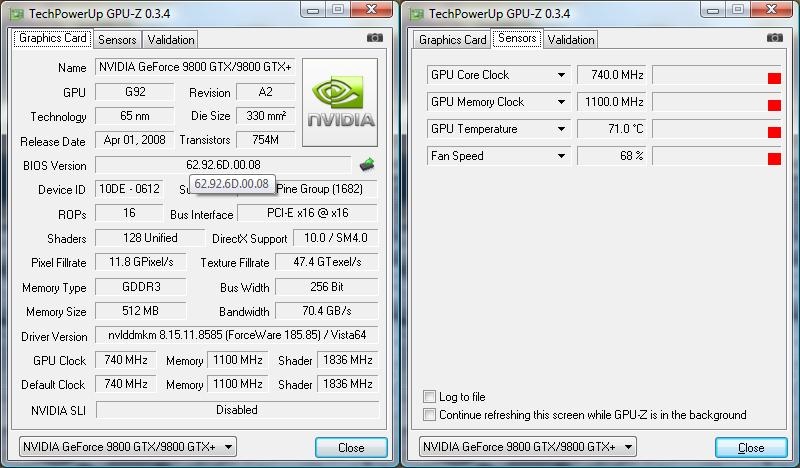
Task: Click Bus Width value 256 Bit
Action: click(x=327, y=287)
